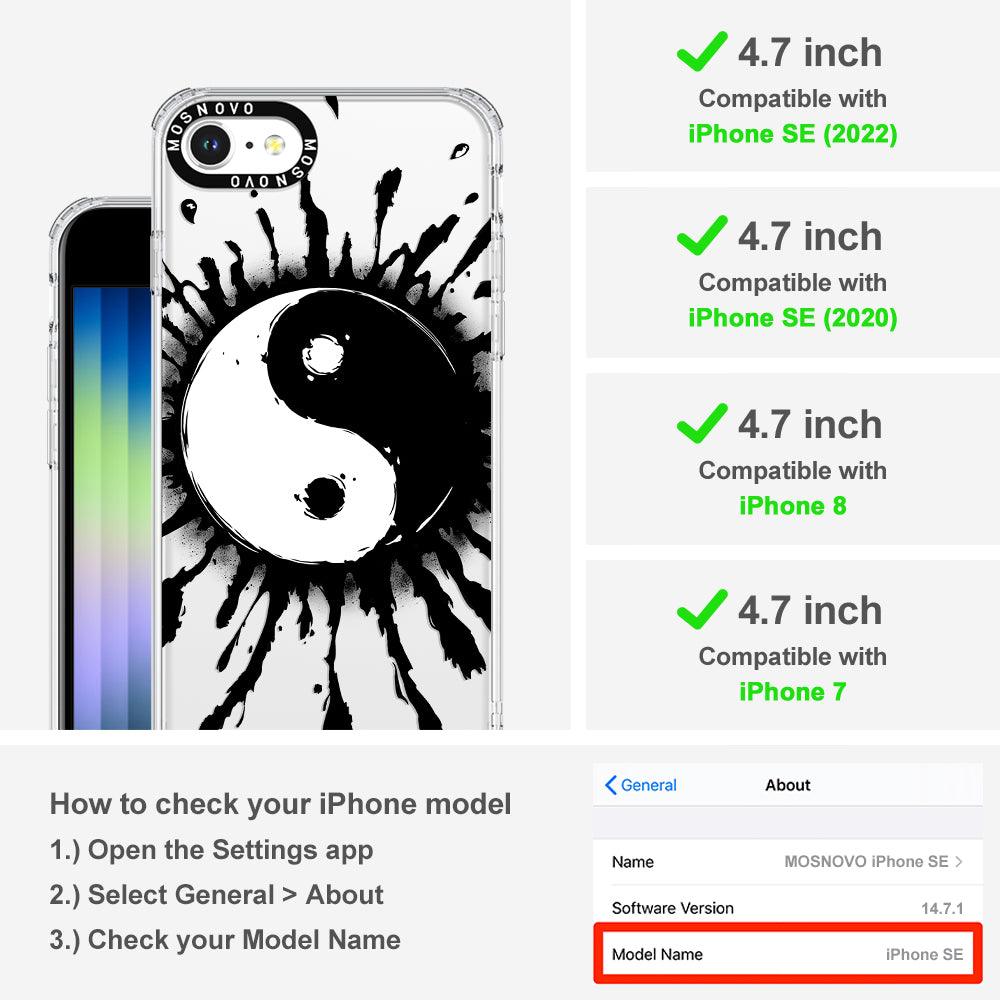Screen dimensions: 1000x1000
Task: Go back to General settings
Action: 641,785
